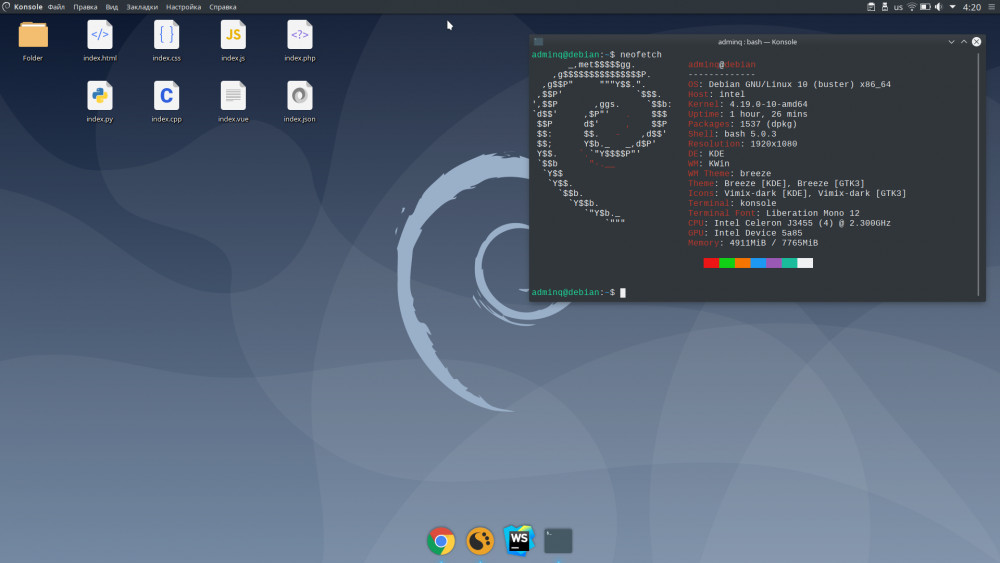The image size is (1000, 563).
Task: Click the red neofetch color block
Action: [x=711, y=263]
